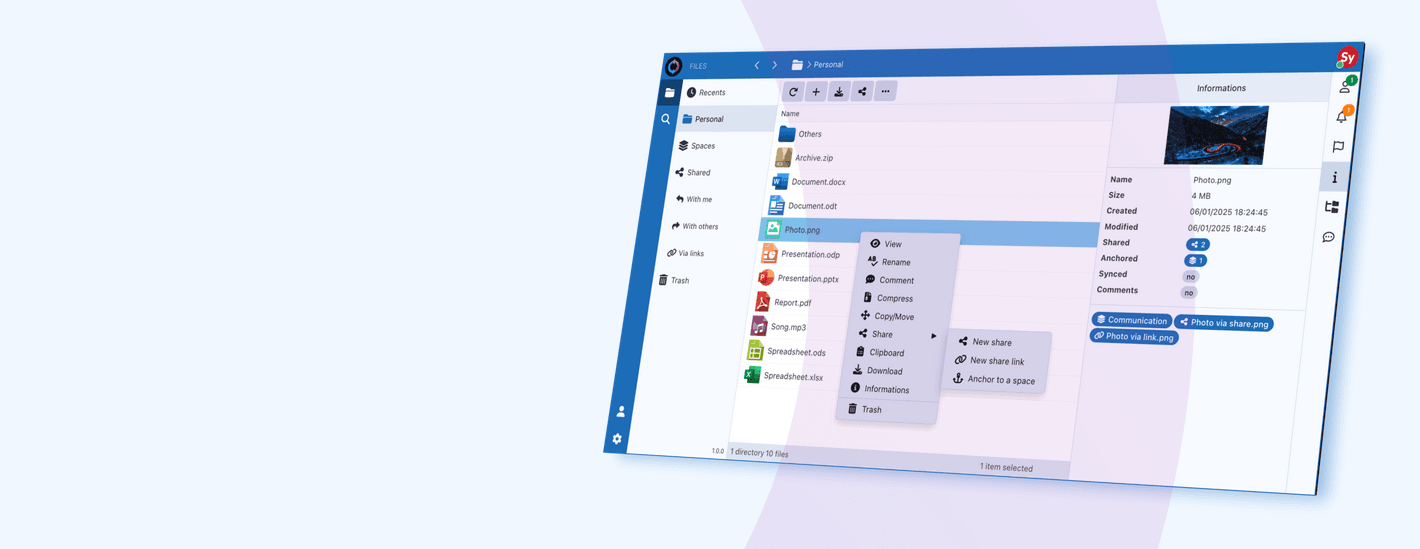Viewport: 1420px width, 549px height.
Task: Expand the three-dots more options toolbar button
Action: tap(885, 92)
